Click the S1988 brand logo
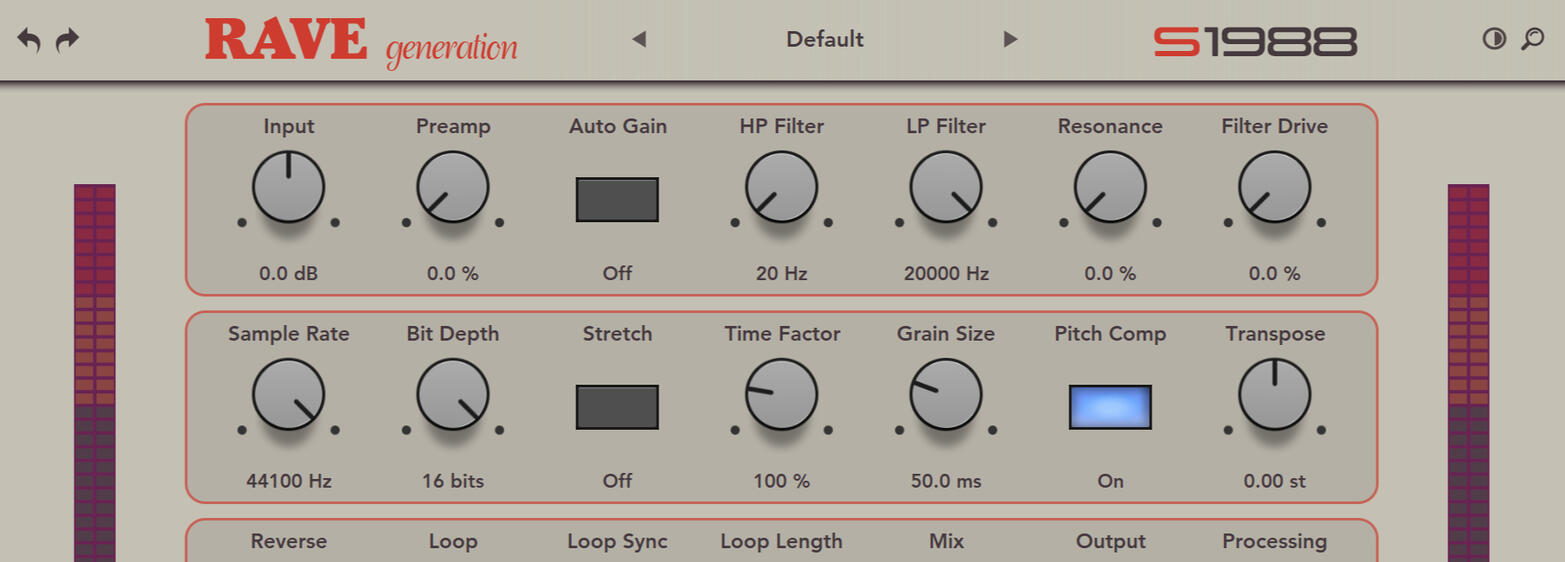This screenshot has width=1565, height=562. 1255,41
